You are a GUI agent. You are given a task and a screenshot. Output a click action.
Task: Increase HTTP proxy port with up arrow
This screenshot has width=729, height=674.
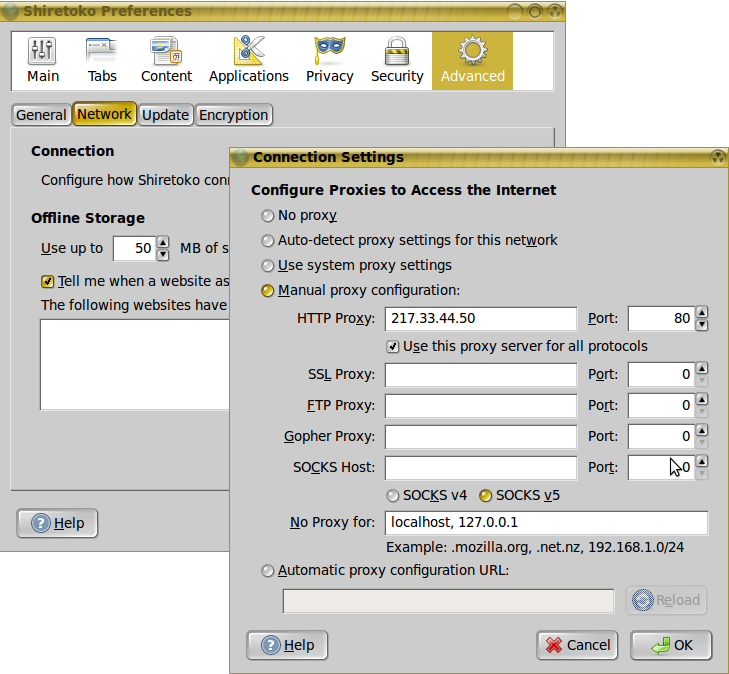702,313
